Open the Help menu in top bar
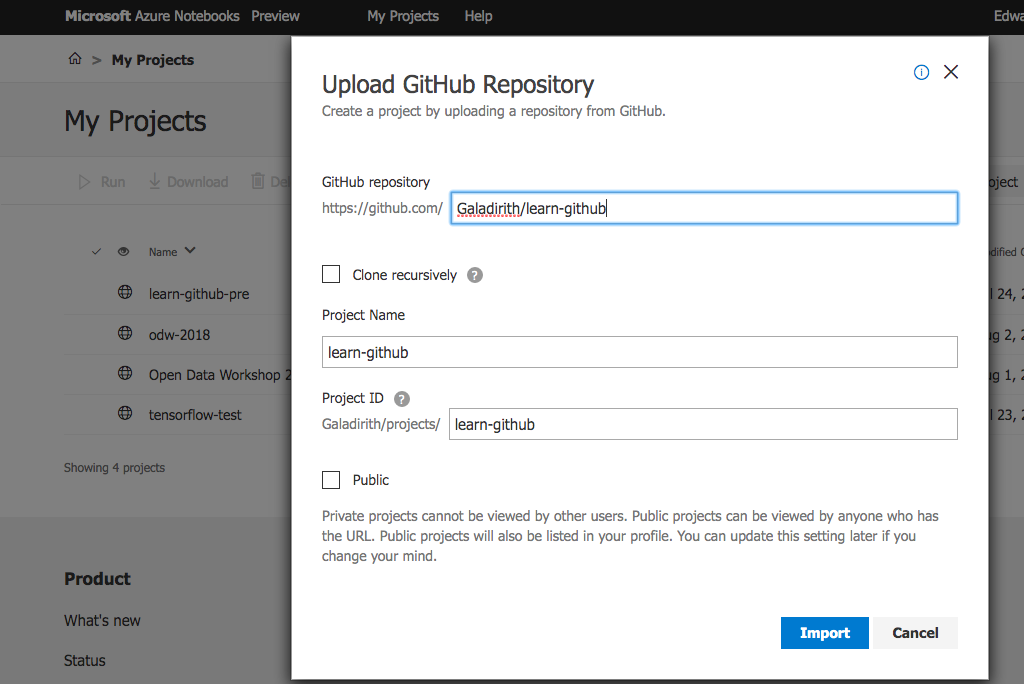1024x684 pixels. tap(479, 16)
